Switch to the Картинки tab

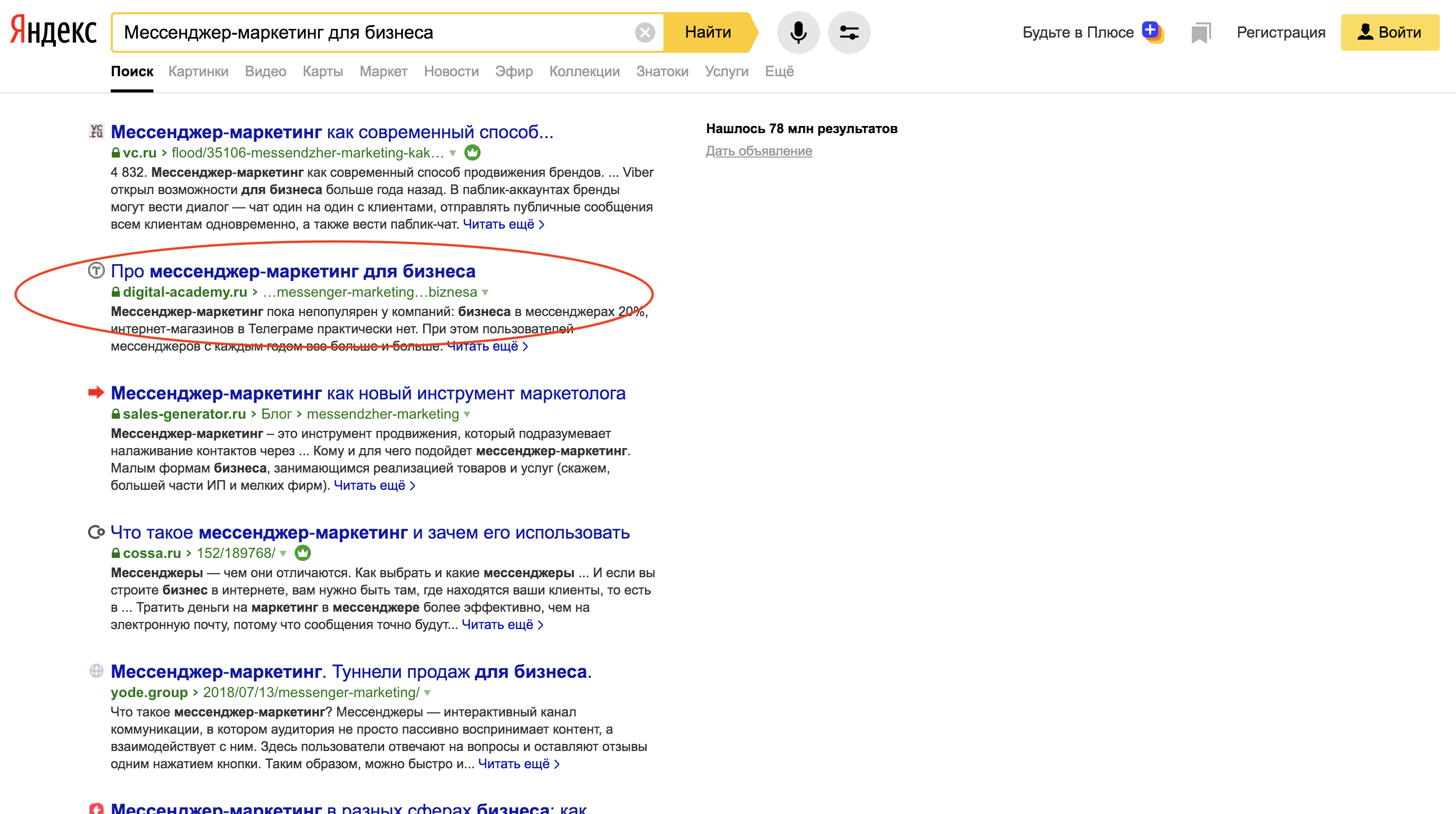point(198,71)
